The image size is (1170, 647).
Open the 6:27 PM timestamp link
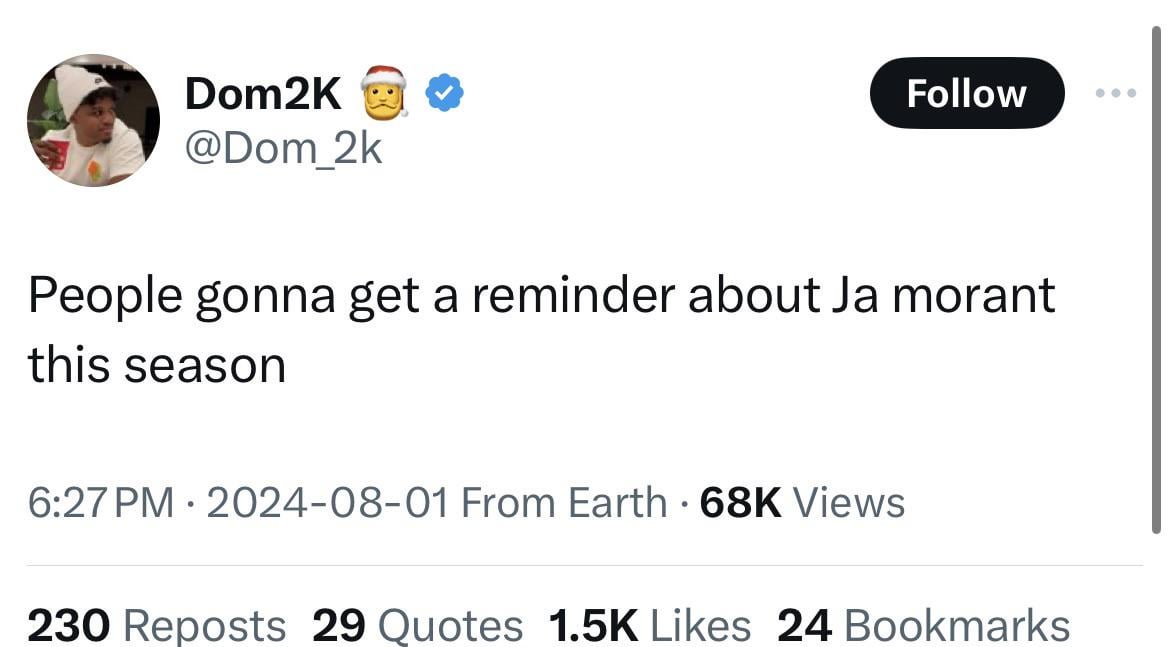97,503
